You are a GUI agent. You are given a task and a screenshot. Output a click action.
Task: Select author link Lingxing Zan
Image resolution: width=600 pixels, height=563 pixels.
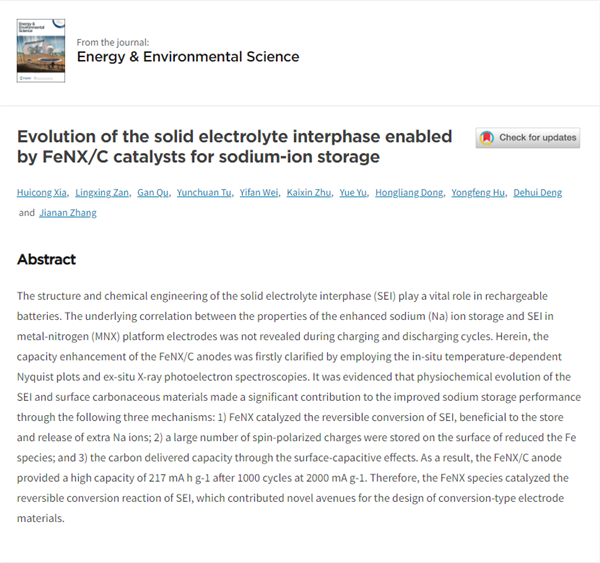click(x=103, y=192)
